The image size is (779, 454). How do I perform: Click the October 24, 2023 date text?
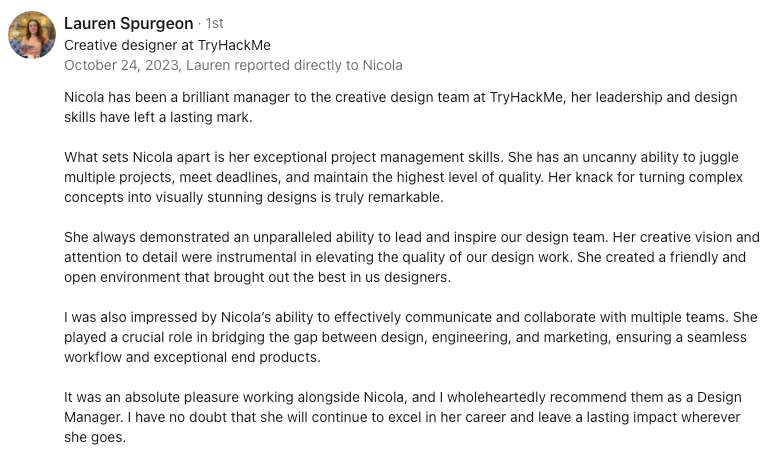[x=121, y=65]
